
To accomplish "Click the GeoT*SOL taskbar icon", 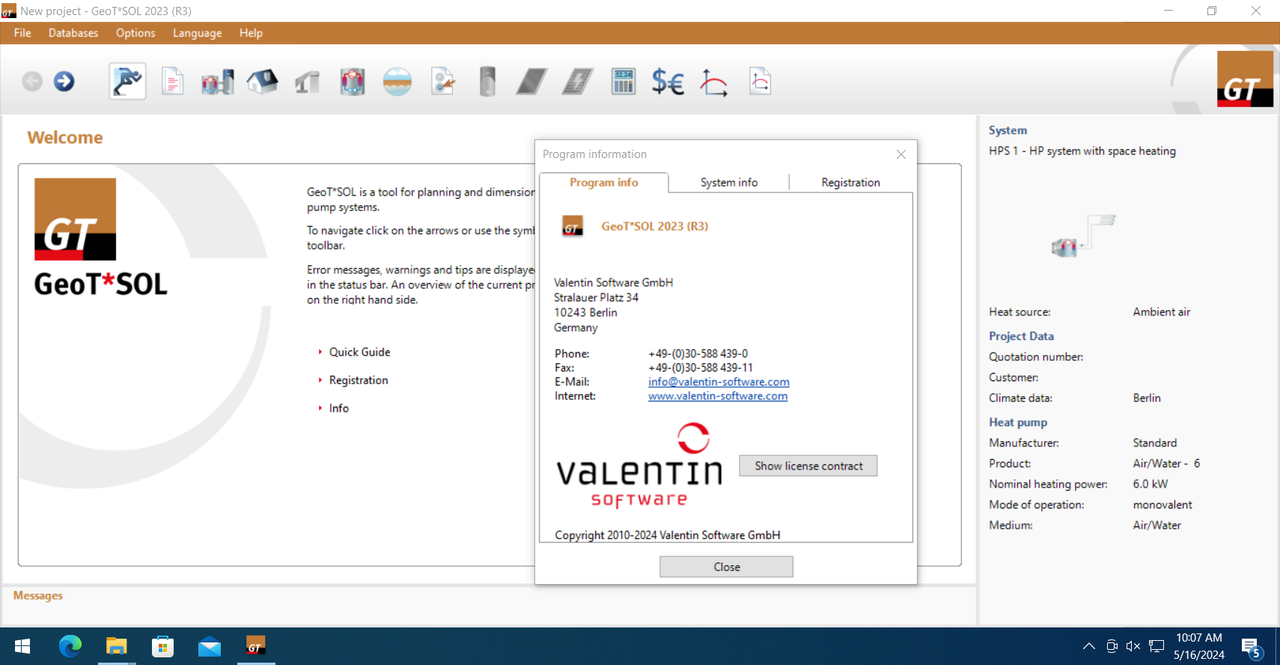I will 255,647.
